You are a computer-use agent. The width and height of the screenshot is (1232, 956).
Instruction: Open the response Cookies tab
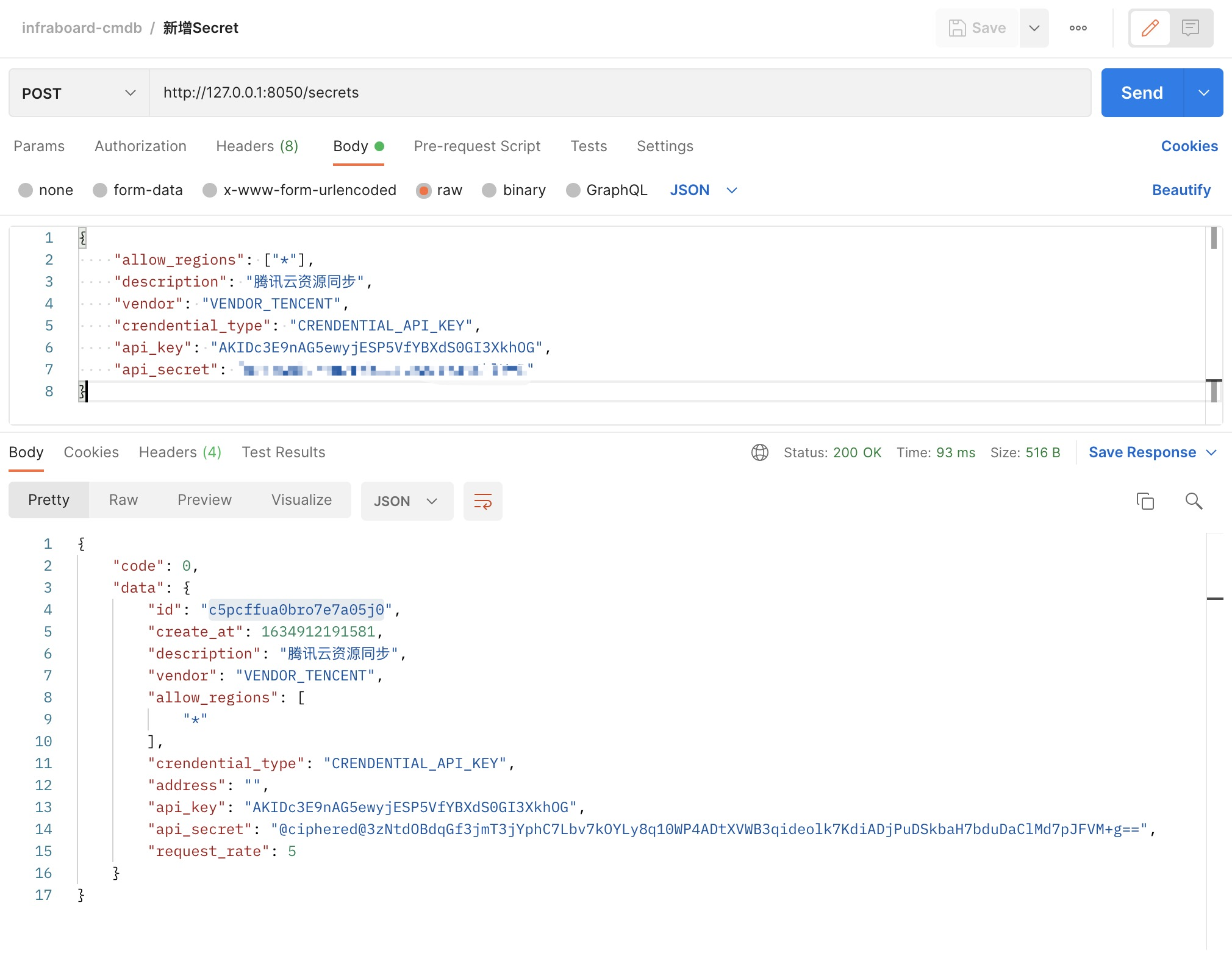click(91, 452)
